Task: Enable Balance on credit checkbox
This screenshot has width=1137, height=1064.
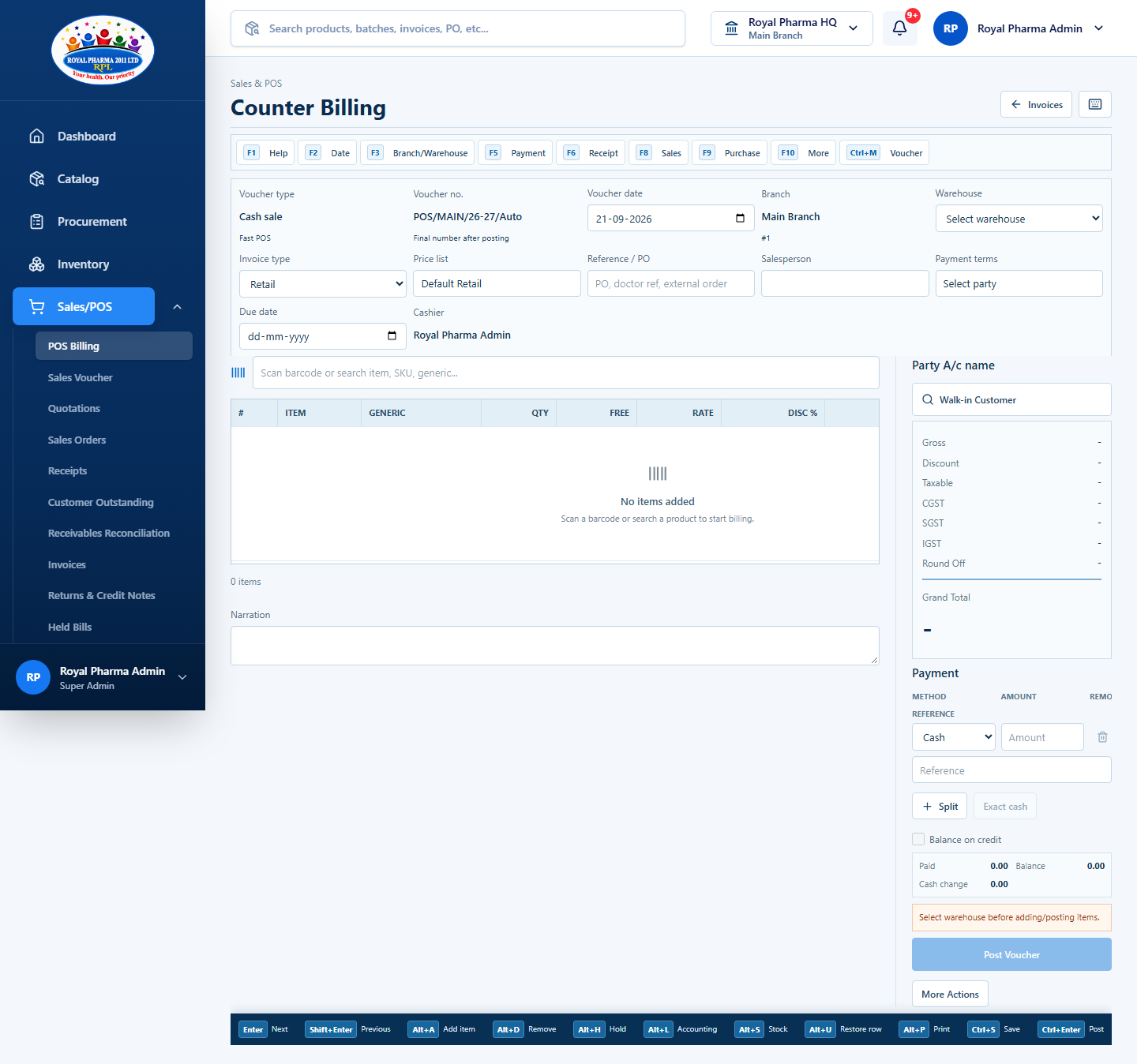Action: (x=918, y=839)
